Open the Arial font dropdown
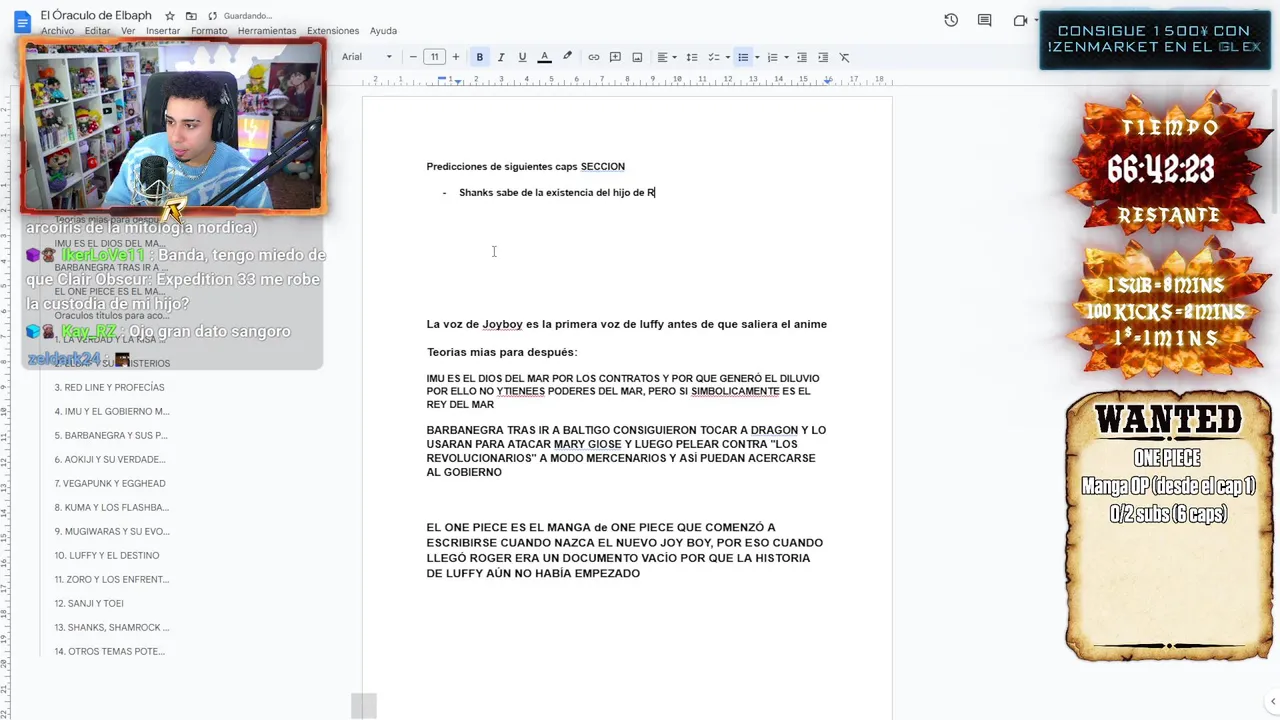The height and width of the screenshot is (720, 1280). pos(367,57)
